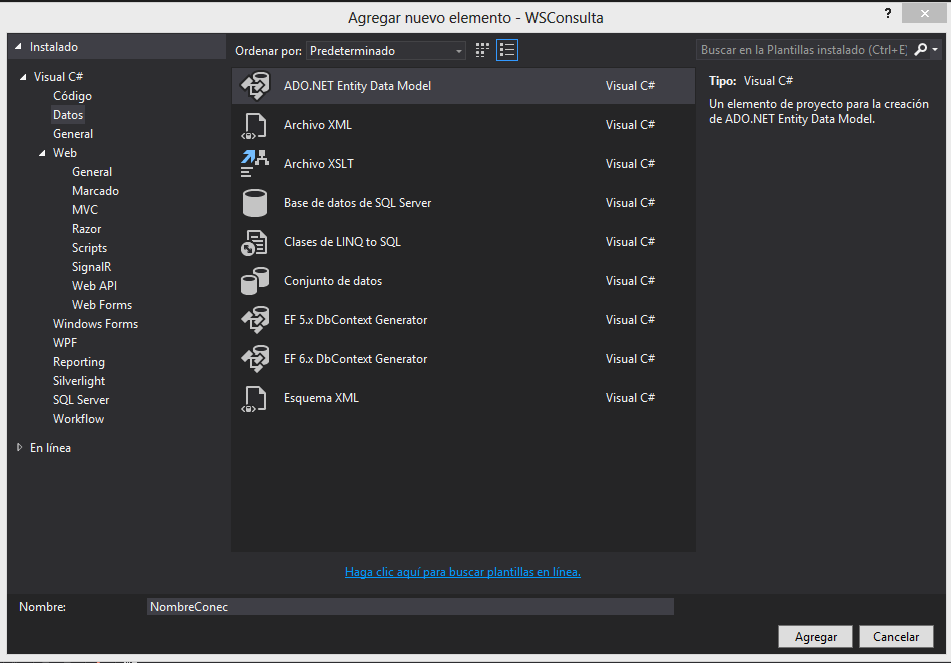Click the Archivo XML file icon

[x=255, y=125]
